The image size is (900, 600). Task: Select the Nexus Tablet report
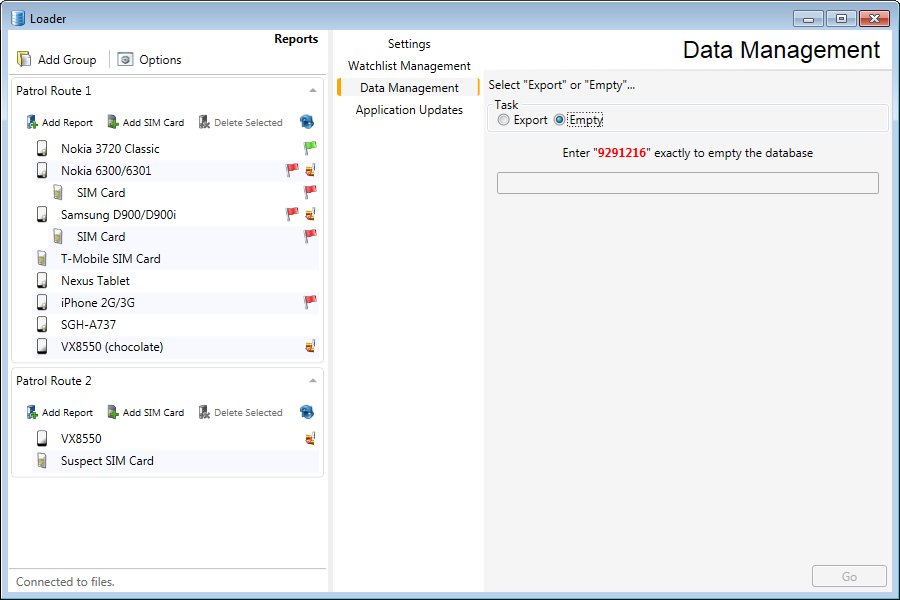(x=95, y=281)
